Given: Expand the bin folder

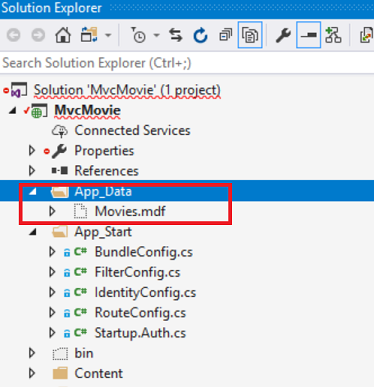Looking at the screenshot, I should pyautogui.click(x=32, y=353).
